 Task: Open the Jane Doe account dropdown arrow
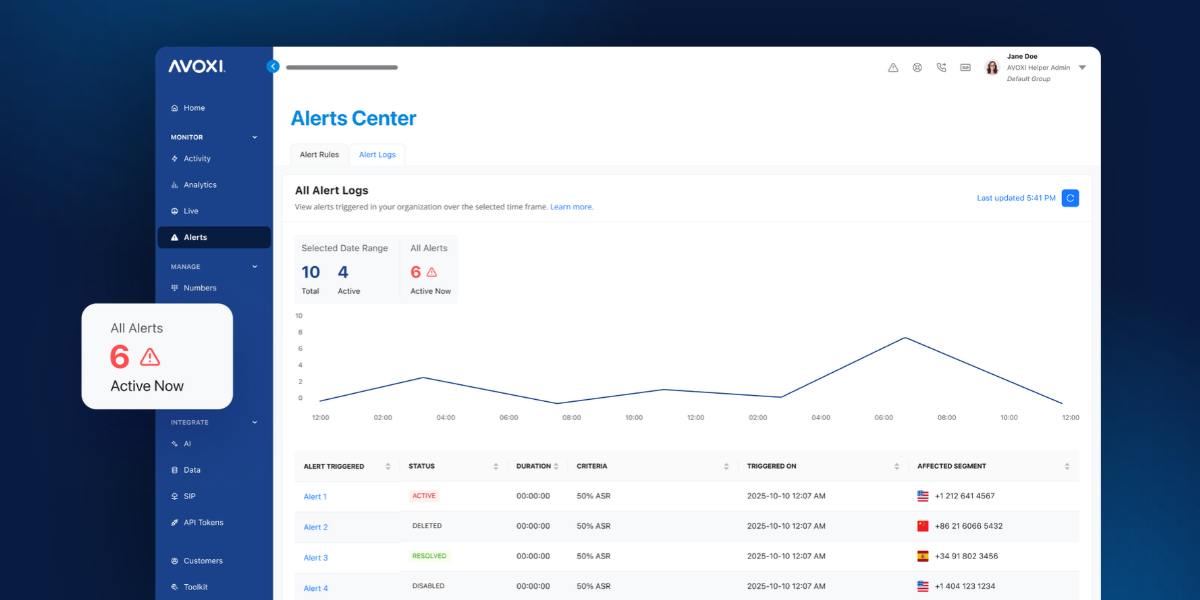point(1082,68)
